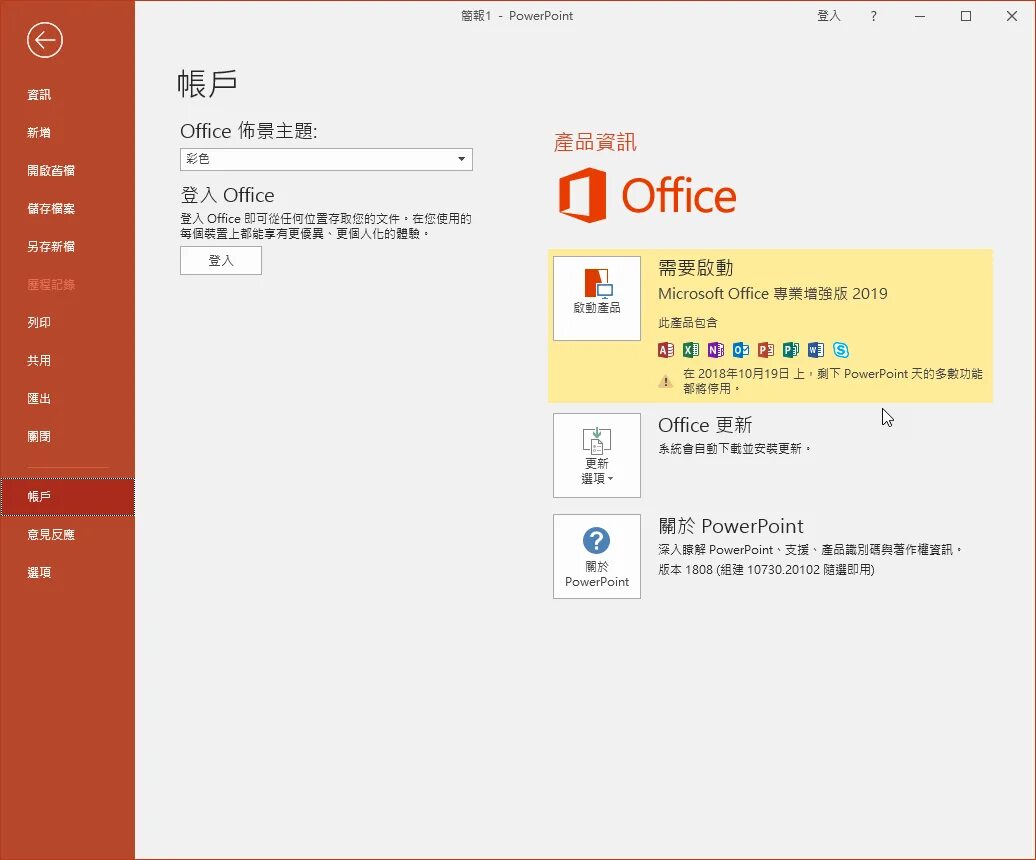Click the 啟動產品 activate product button

click(x=597, y=298)
